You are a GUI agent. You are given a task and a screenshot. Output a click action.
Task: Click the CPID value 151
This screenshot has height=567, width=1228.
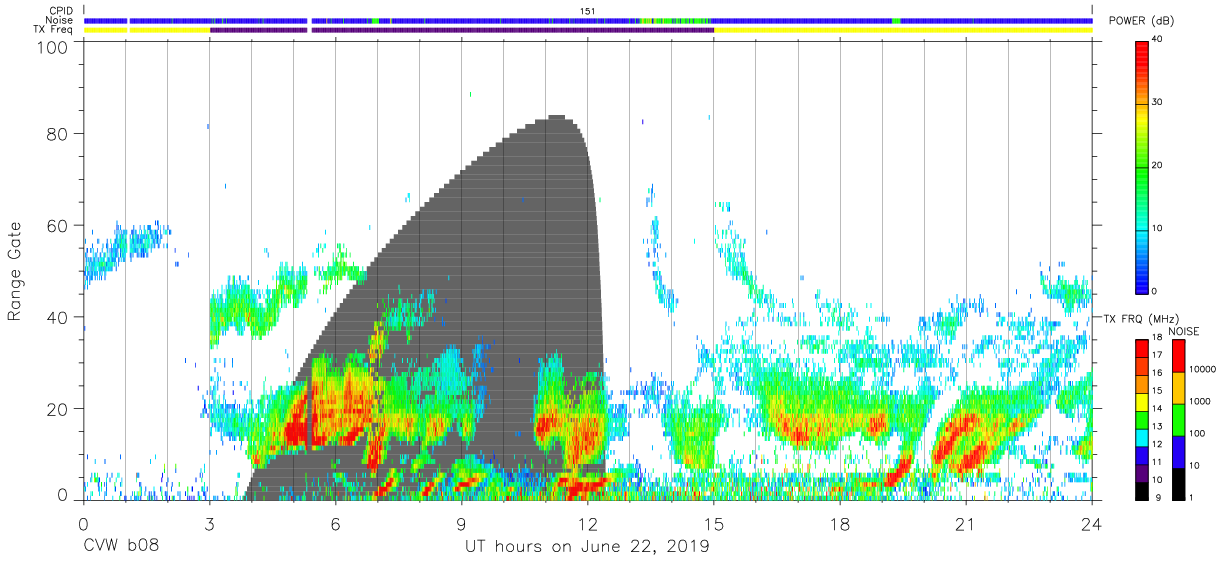click(x=588, y=11)
